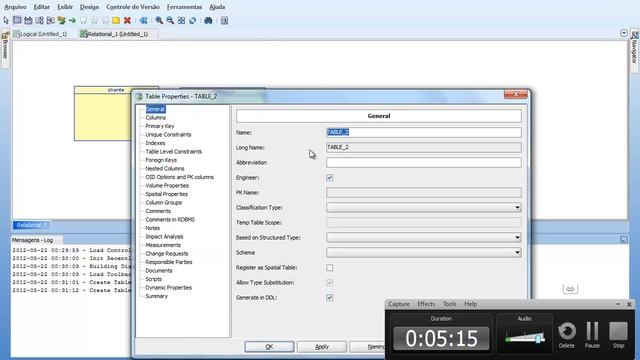Click the Fit Screen toolbar icon
This screenshot has width=640, height=360.
[181, 20]
